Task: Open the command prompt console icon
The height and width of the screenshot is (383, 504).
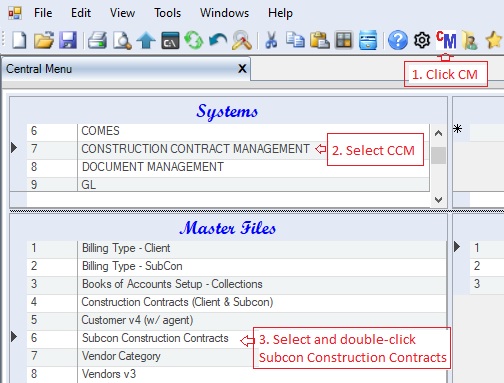Action: point(170,40)
